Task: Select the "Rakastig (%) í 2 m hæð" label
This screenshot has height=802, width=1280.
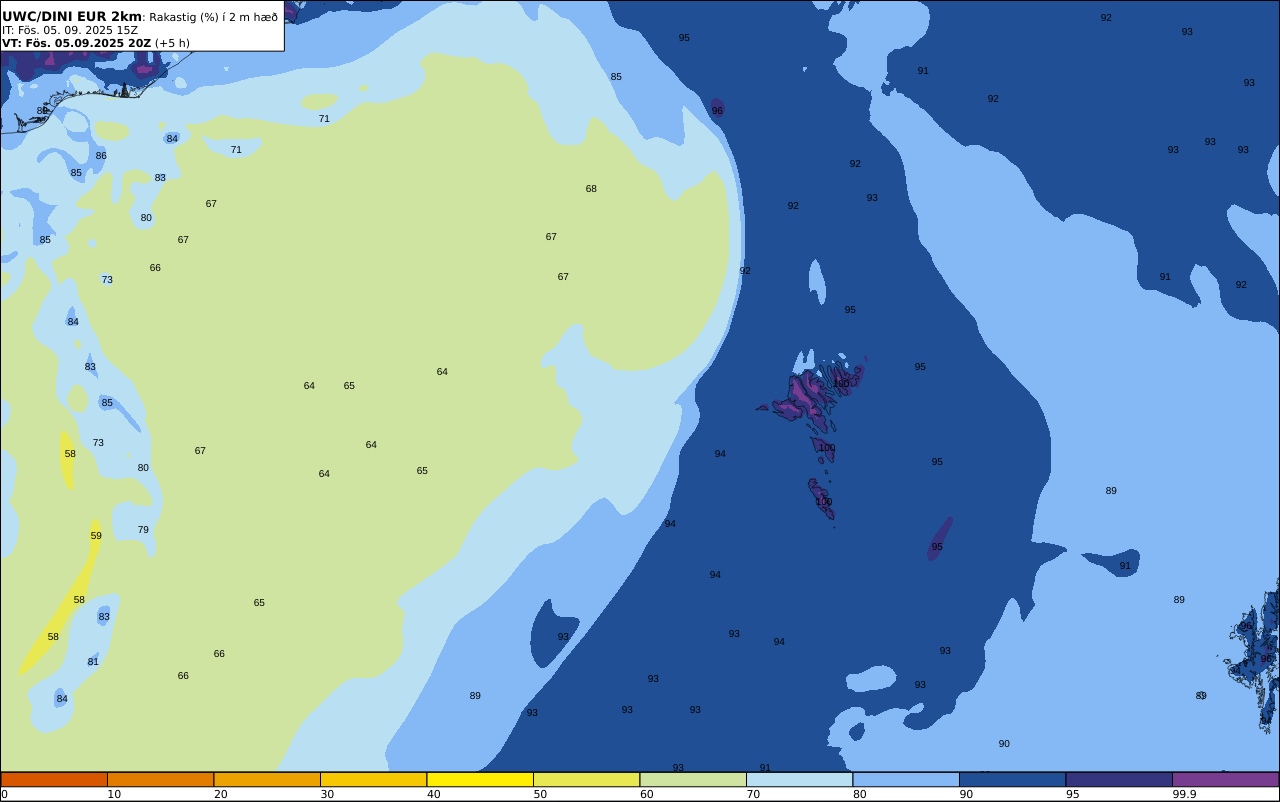Action: 214,17
